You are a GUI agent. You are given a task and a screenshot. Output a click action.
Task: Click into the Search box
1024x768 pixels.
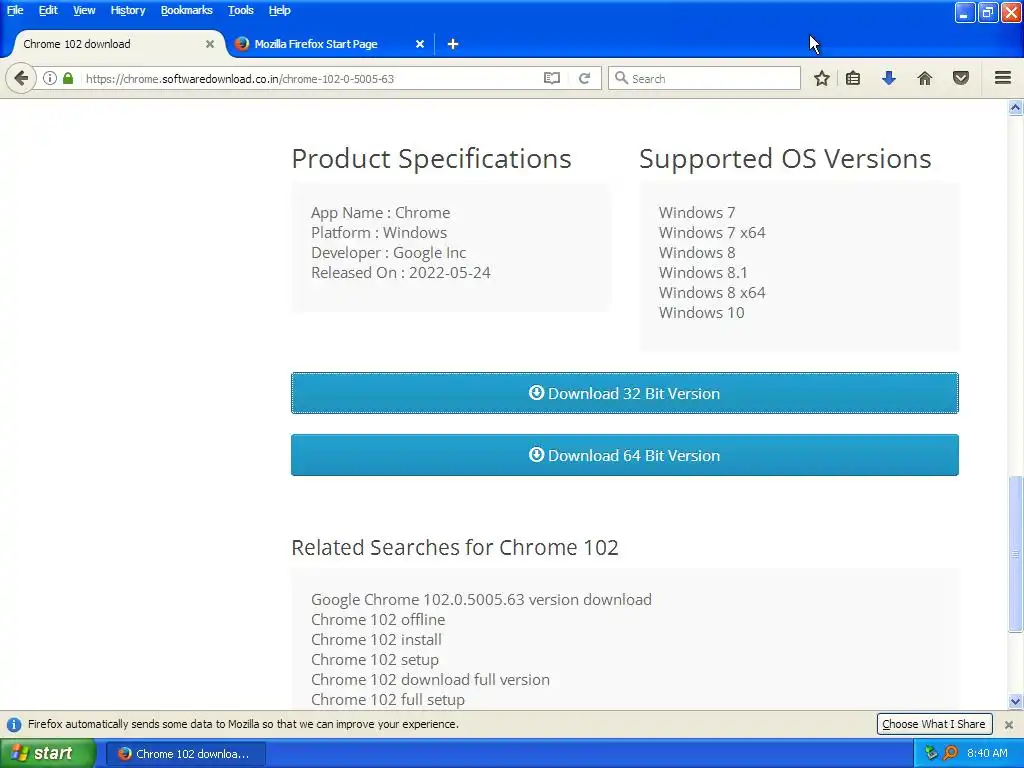[704, 78]
